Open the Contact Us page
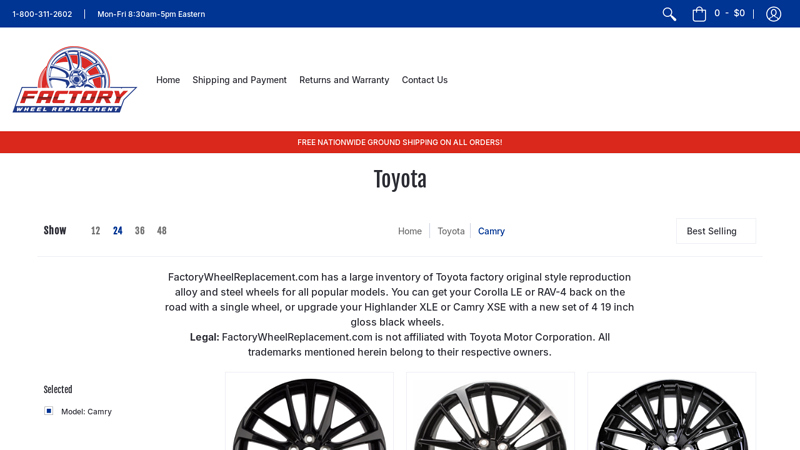 pos(424,80)
